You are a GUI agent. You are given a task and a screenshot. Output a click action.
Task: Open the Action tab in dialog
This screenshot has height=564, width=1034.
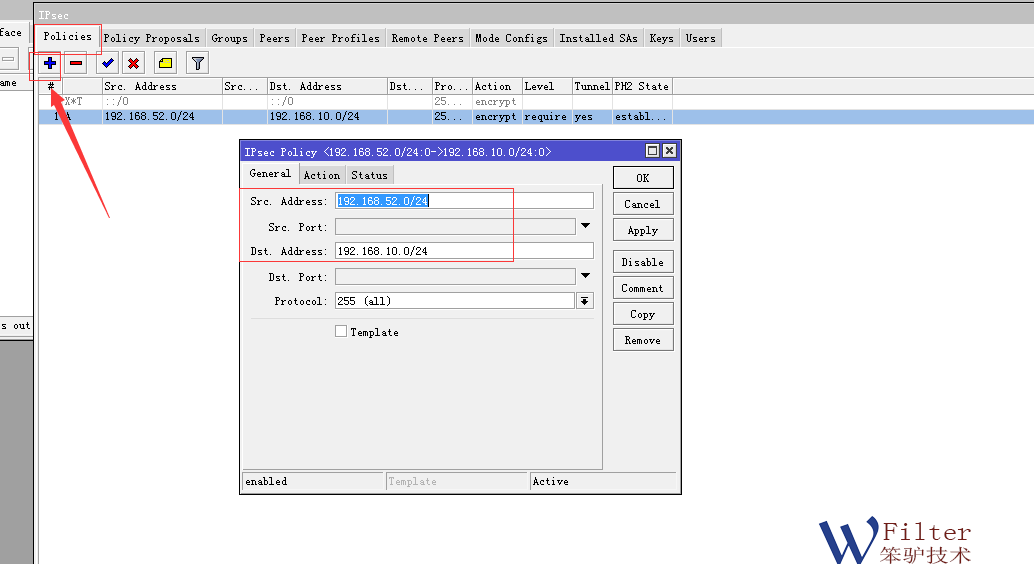click(321, 175)
